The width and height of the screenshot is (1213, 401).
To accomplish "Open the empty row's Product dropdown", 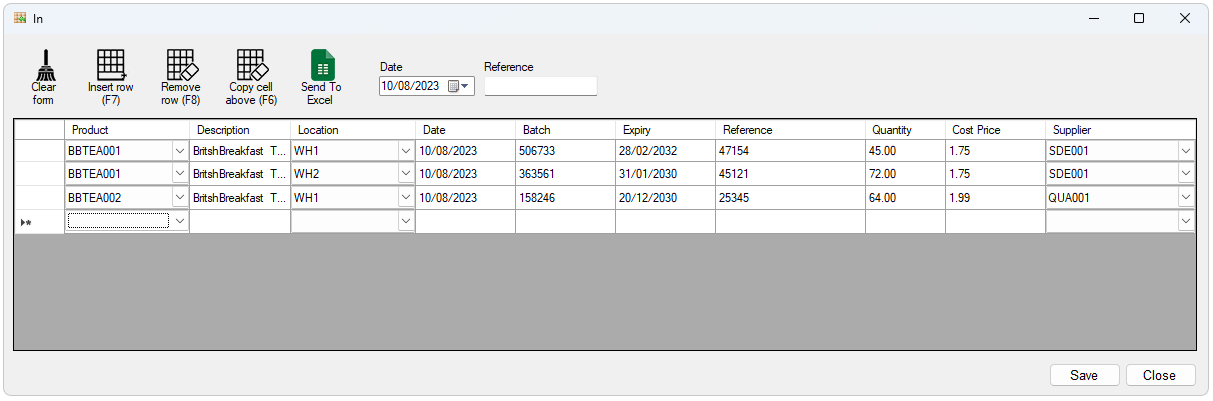I will pos(180,221).
